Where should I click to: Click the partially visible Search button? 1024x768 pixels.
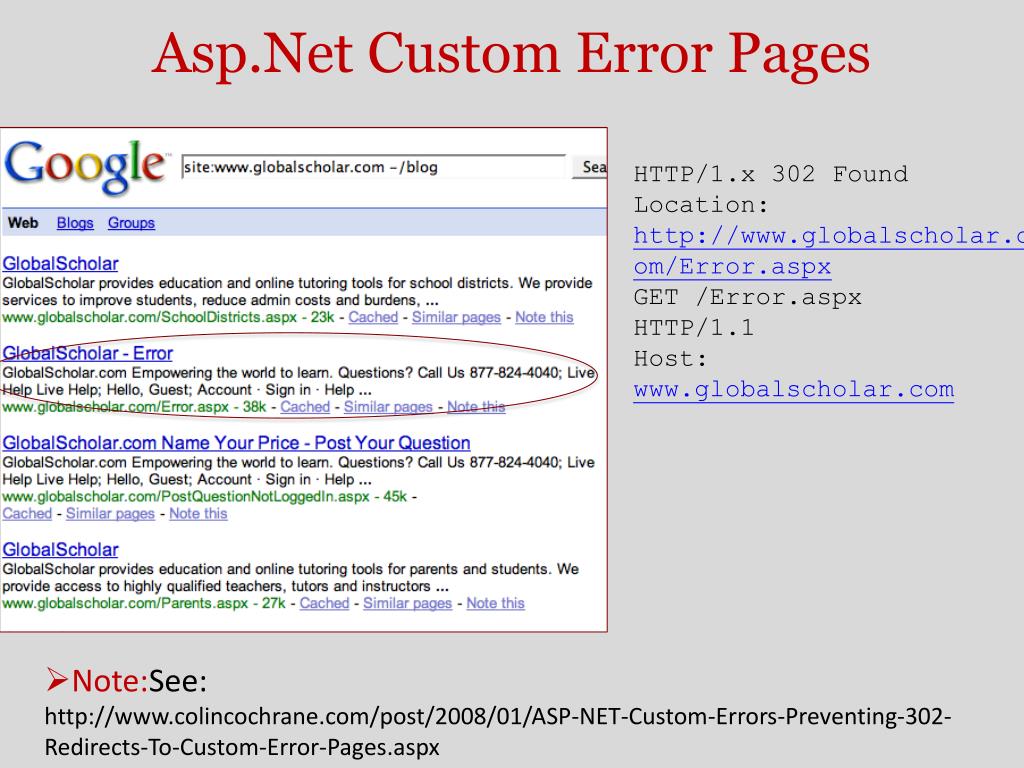590,167
